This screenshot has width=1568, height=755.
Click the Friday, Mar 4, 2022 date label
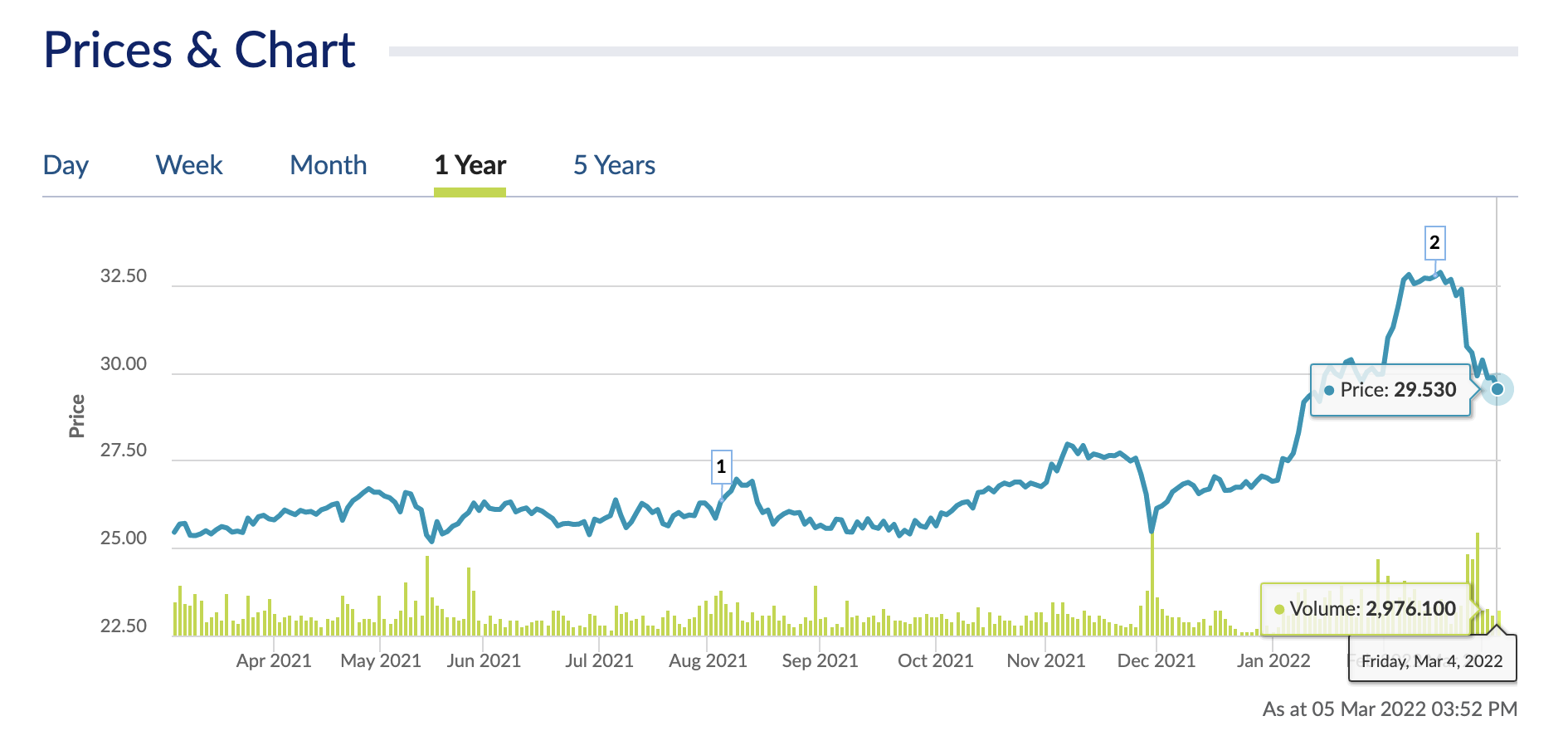point(1432,660)
